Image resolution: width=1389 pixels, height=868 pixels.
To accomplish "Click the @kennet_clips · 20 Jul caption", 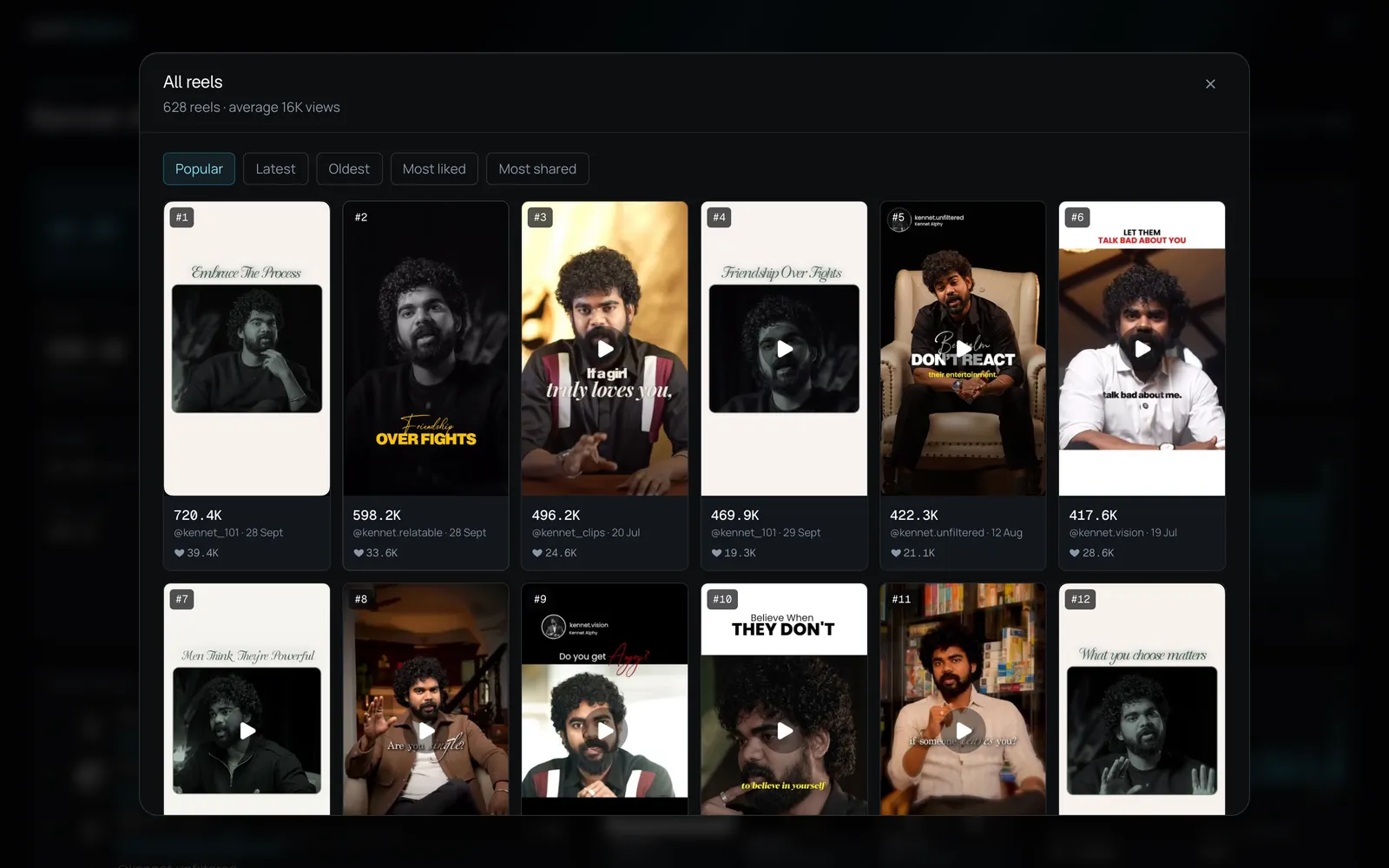I will click(x=586, y=533).
